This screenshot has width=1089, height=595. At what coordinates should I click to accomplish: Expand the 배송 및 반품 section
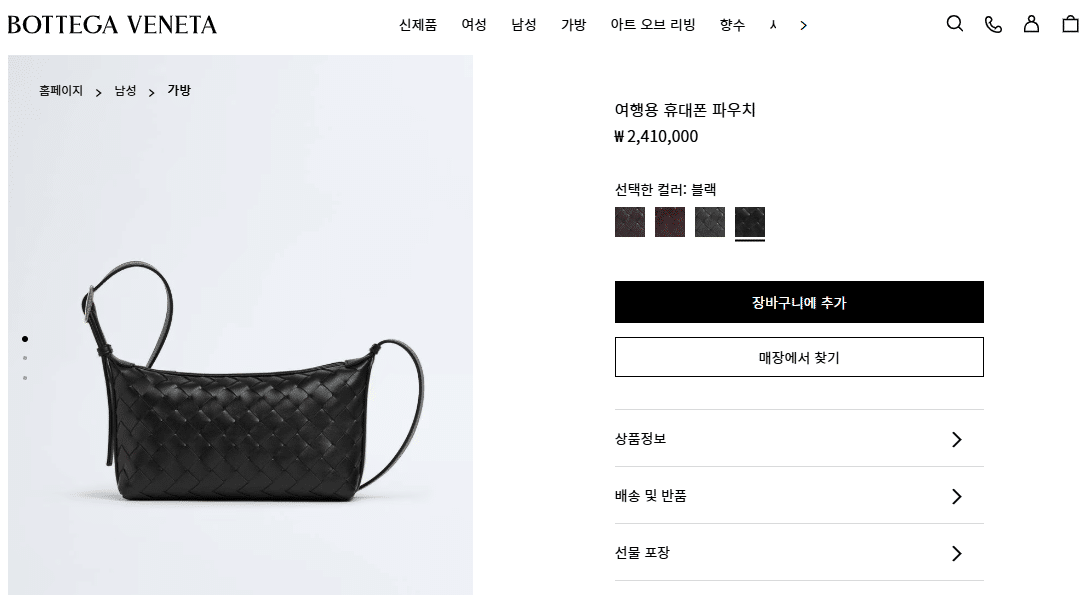pos(799,496)
